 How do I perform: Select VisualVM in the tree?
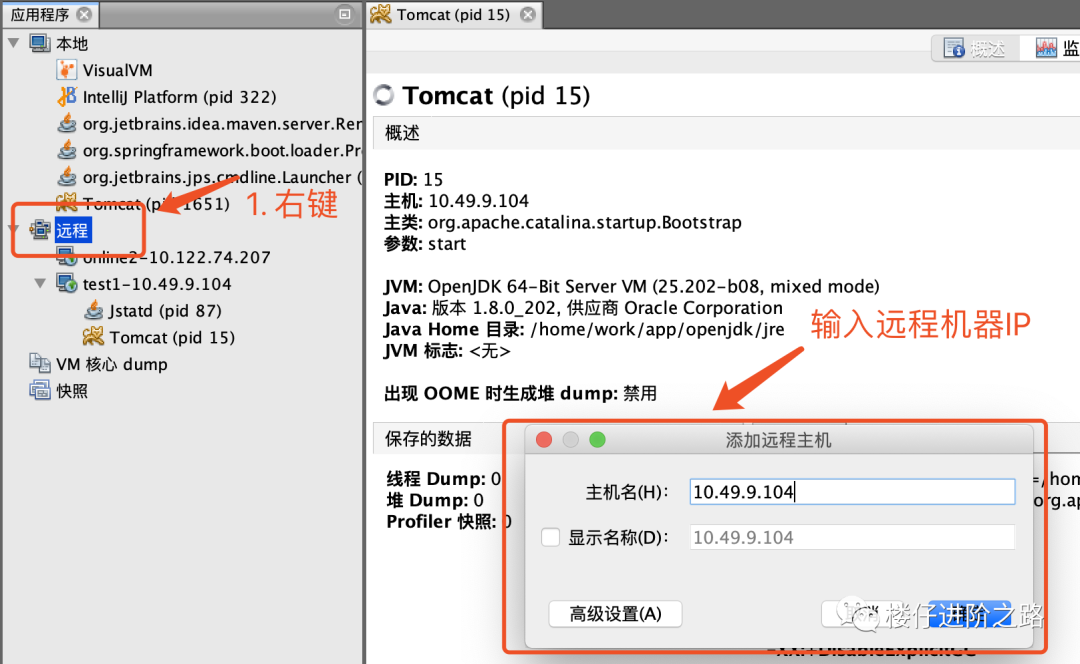[x=117, y=70]
